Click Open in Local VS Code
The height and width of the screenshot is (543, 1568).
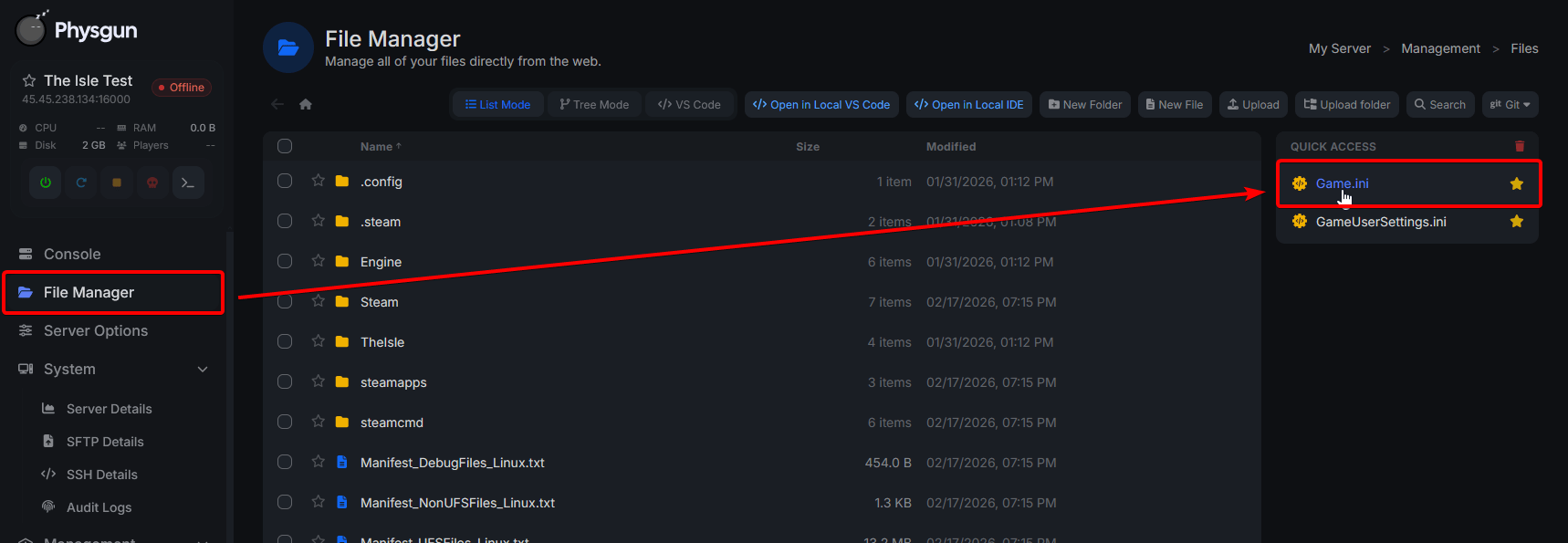pos(821,105)
